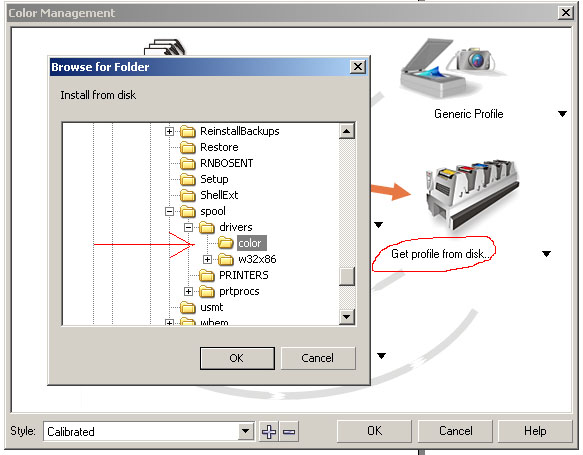Select the Setup label
This screenshot has height=455, width=583.
pos(214,180)
